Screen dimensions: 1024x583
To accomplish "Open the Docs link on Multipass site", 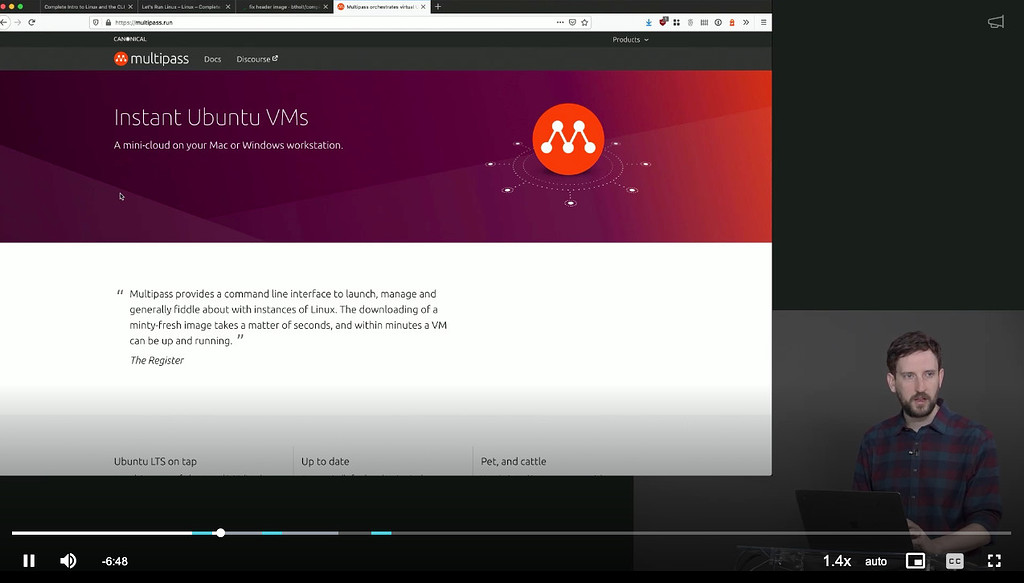I will 212,59.
